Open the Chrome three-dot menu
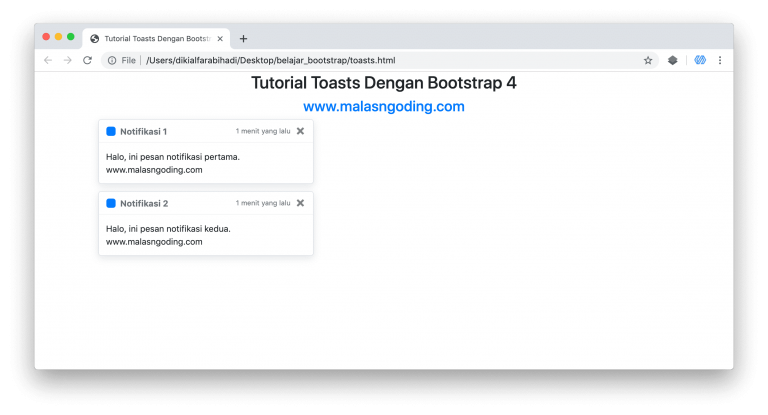Viewport: 768px width, 415px height. coord(720,60)
